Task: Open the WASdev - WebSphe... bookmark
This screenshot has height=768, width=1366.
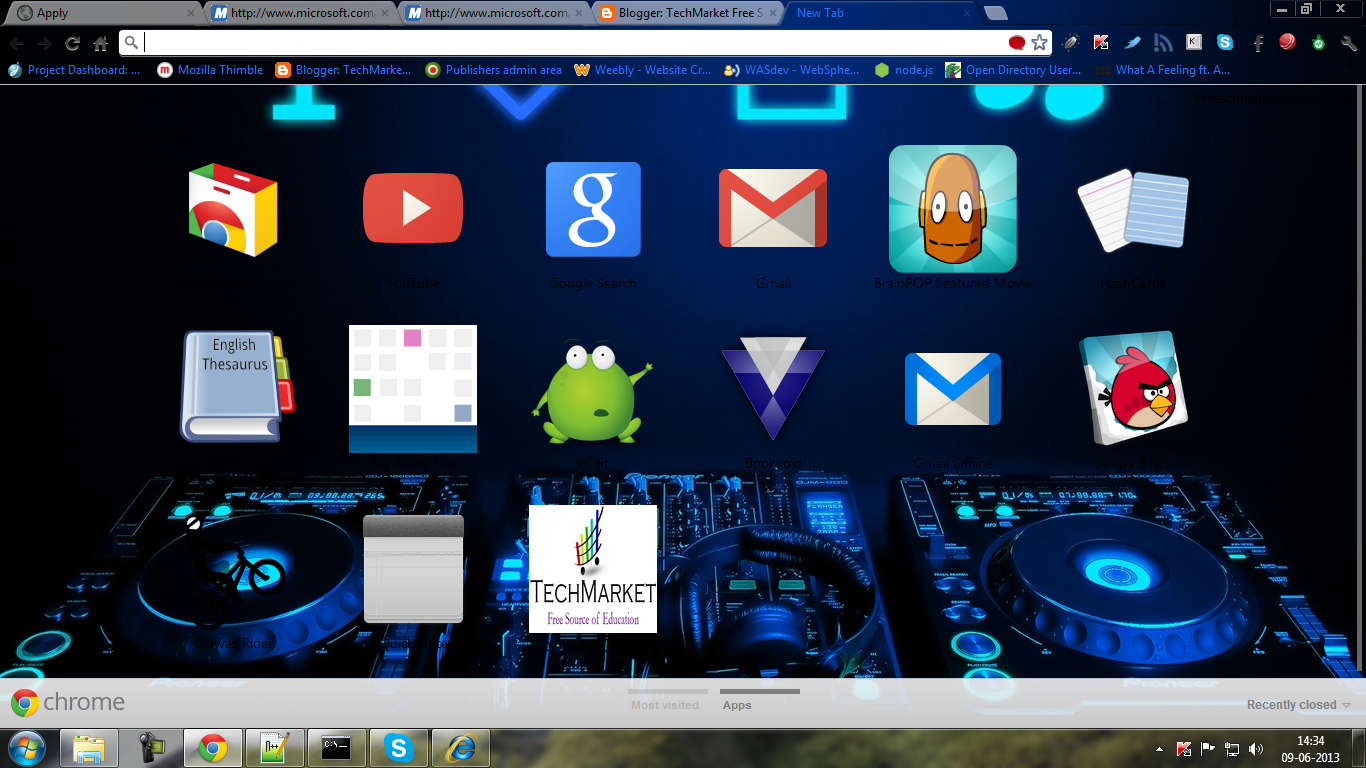Action: [793, 70]
